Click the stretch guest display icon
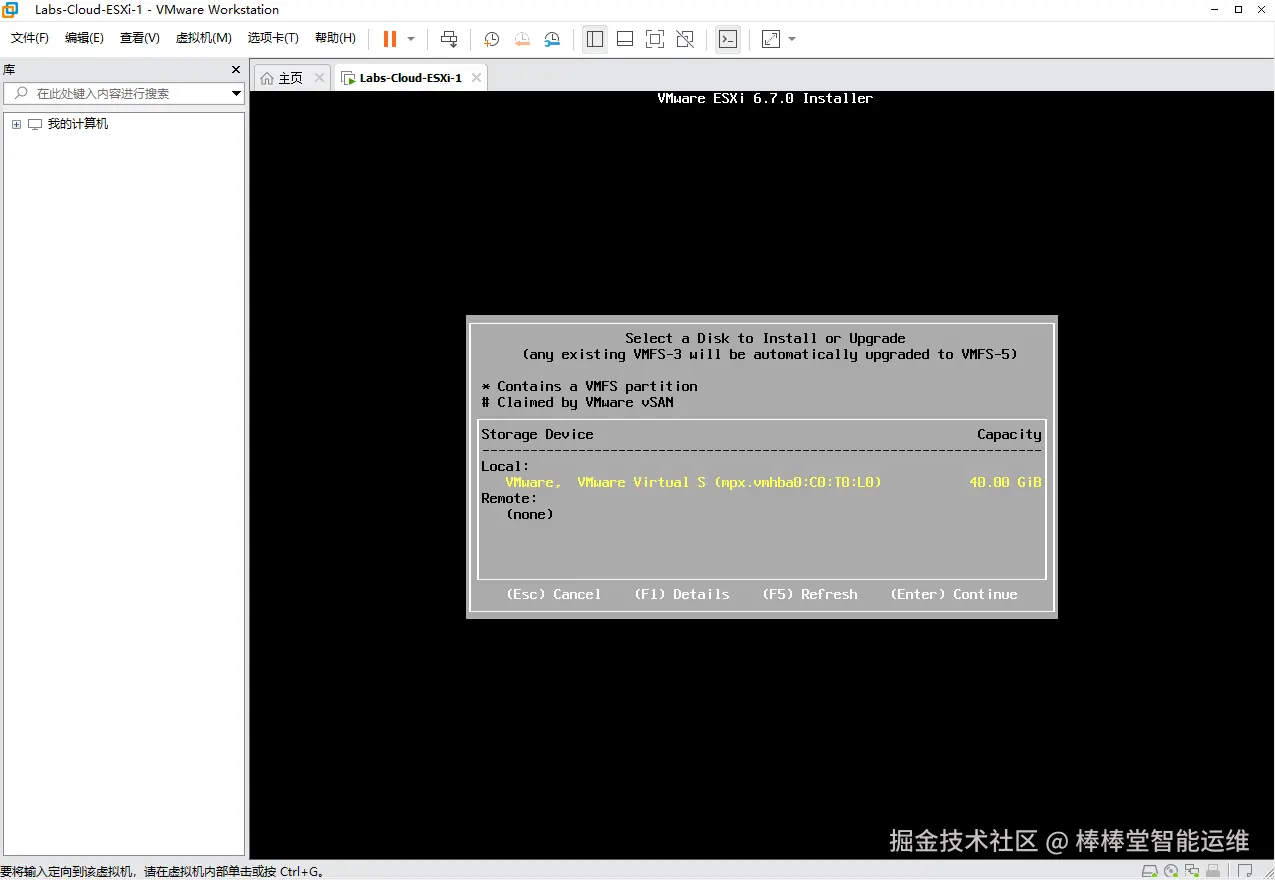 pyautogui.click(x=770, y=39)
